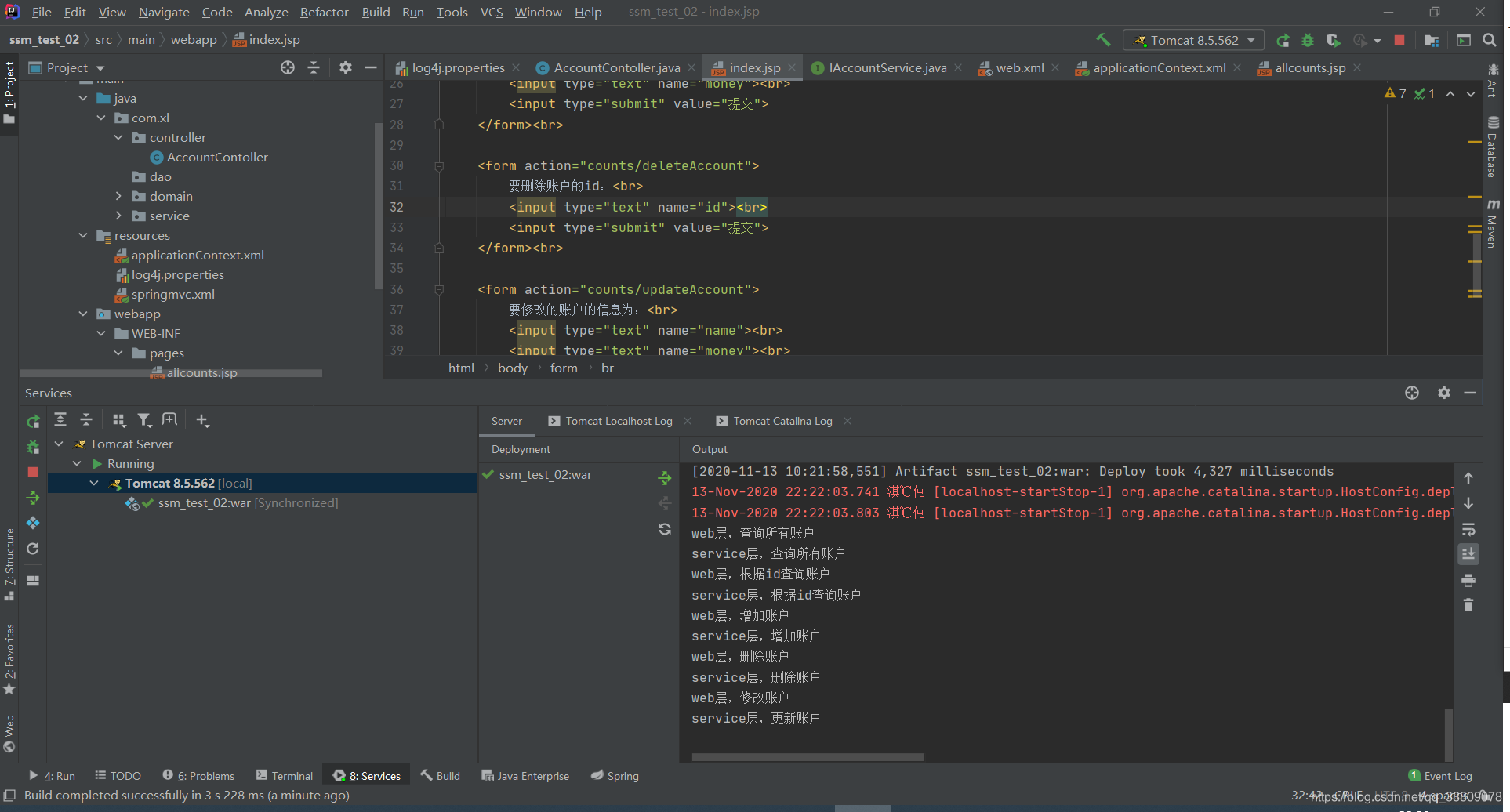
Task: Click the Project tree horizontal scrollbar
Action: pos(170,373)
